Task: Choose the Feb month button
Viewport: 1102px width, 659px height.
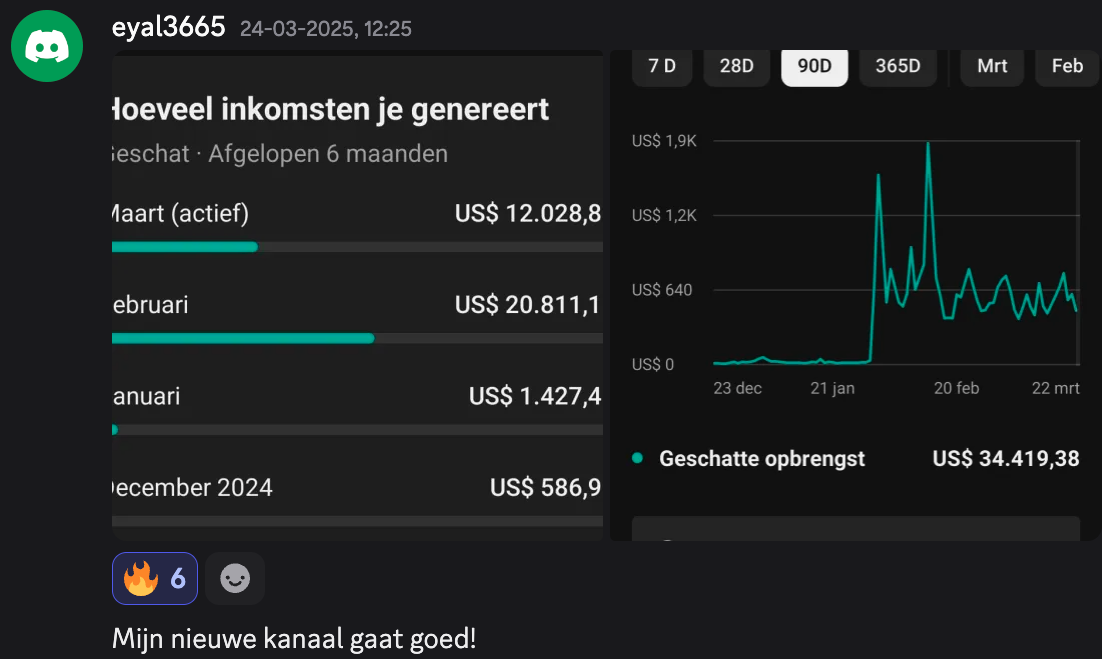Action: click(x=1067, y=66)
